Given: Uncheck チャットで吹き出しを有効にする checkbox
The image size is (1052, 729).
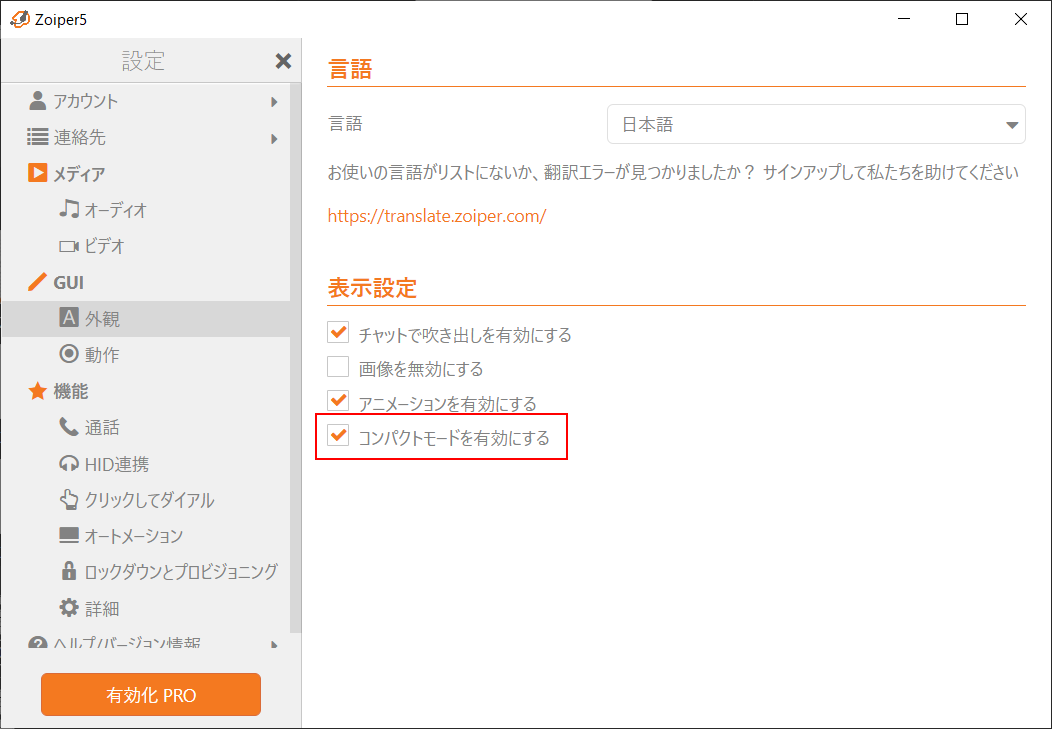Looking at the screenshot, I should point(338,333).
